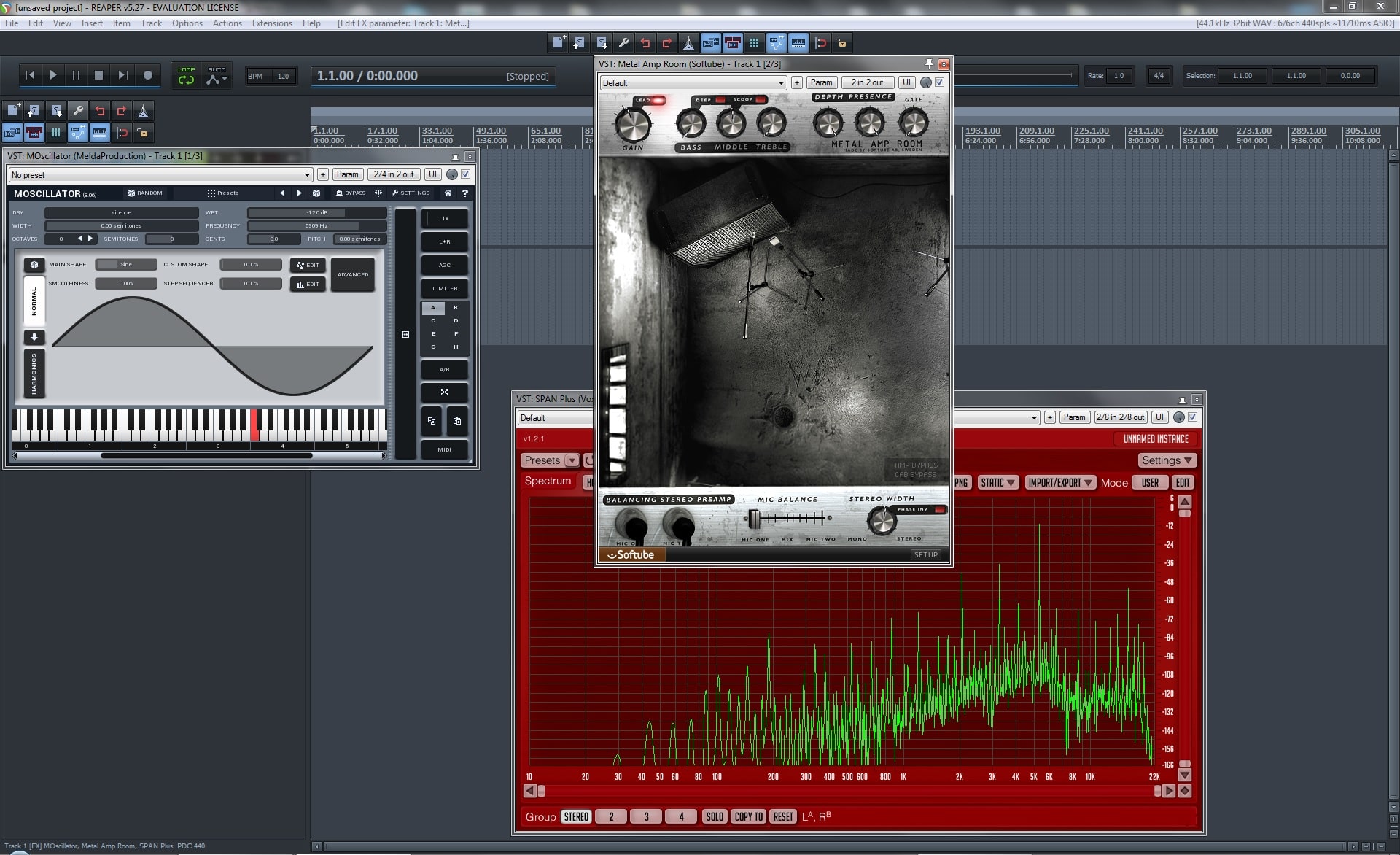1400x855 pixels.
Task: Click the metronome icon in the toolbar
Action: 688,43
